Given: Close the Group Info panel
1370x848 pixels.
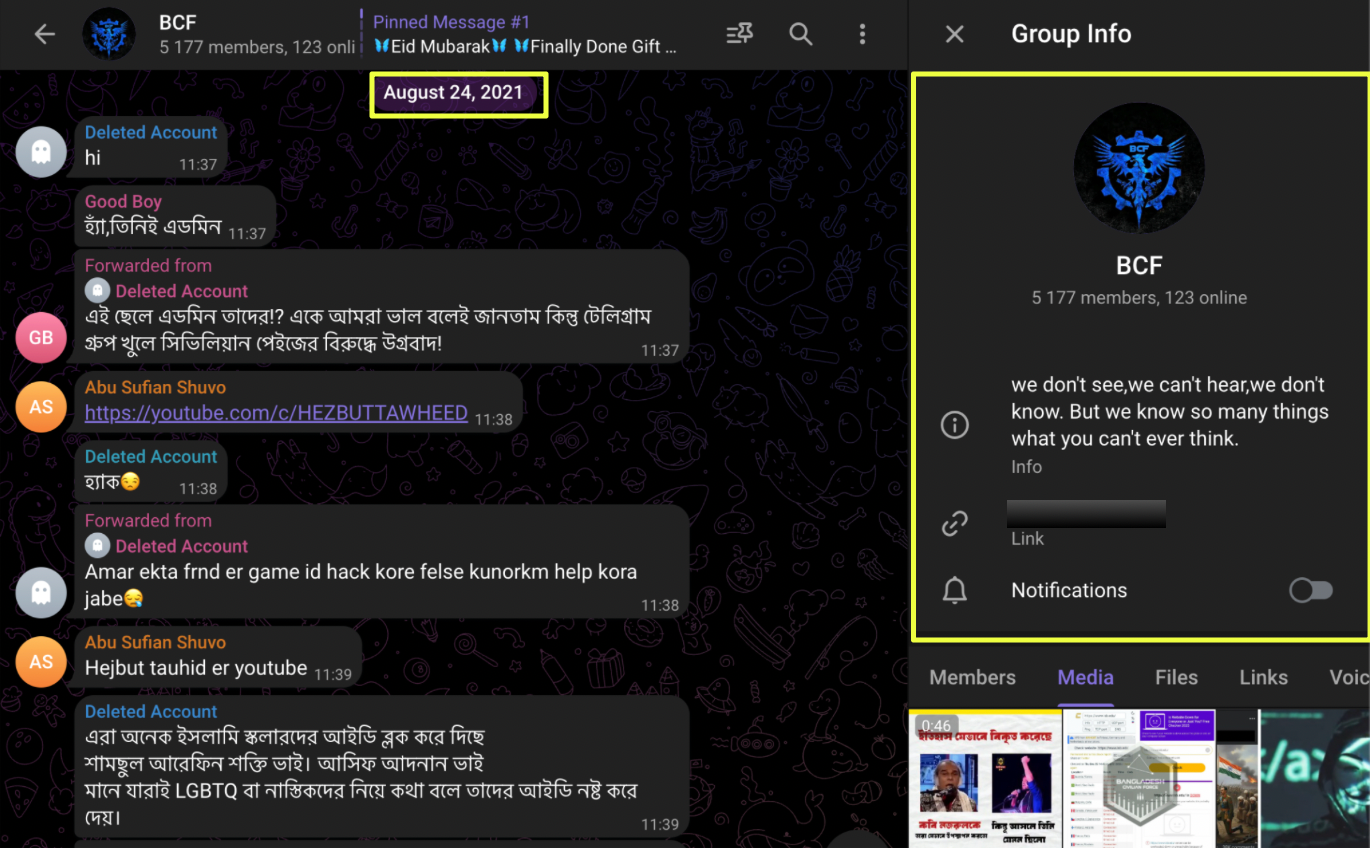Looking at the screenshot, I should [954, 34].
